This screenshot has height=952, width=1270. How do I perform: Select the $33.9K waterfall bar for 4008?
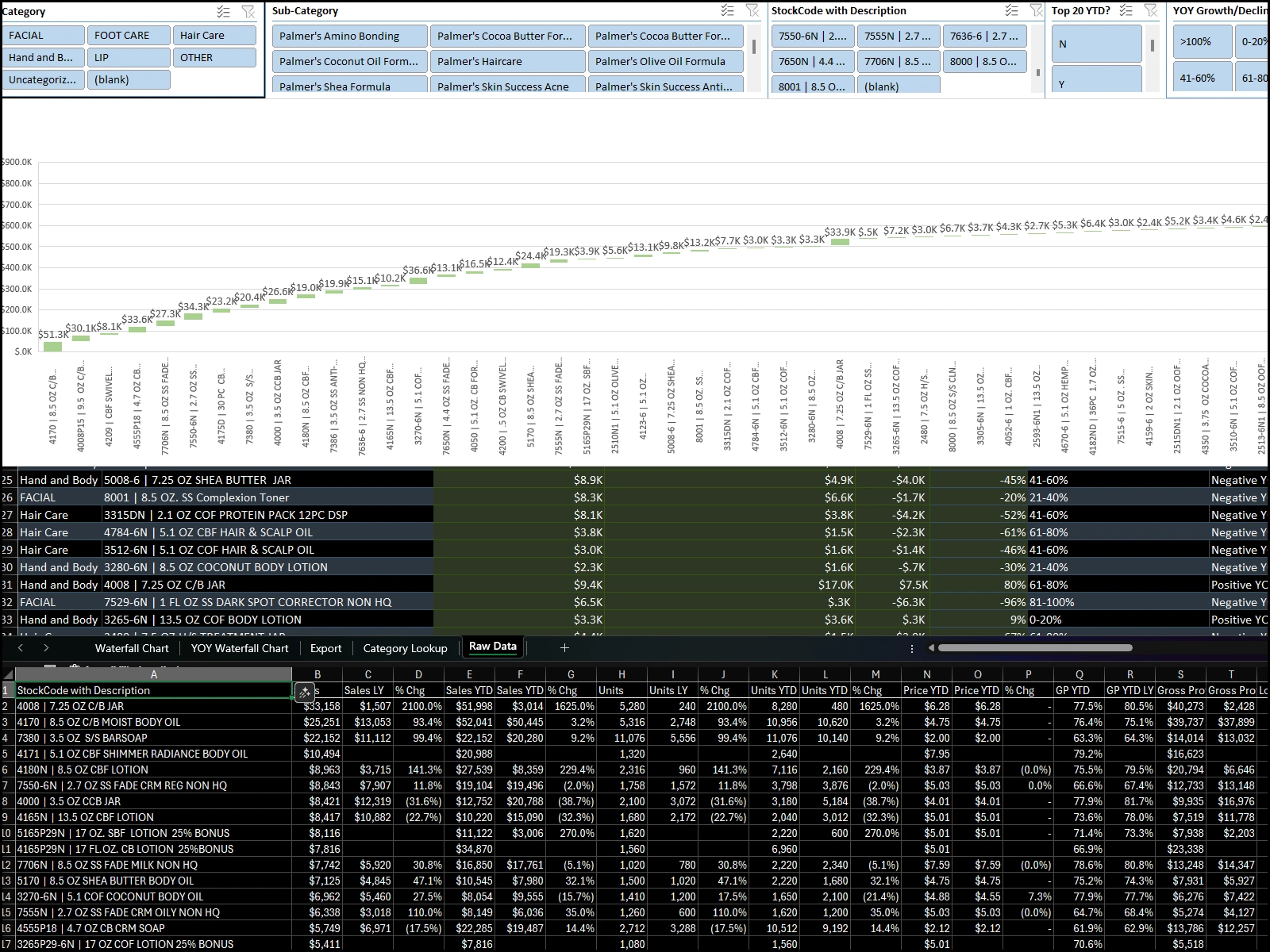click(840, 242)
